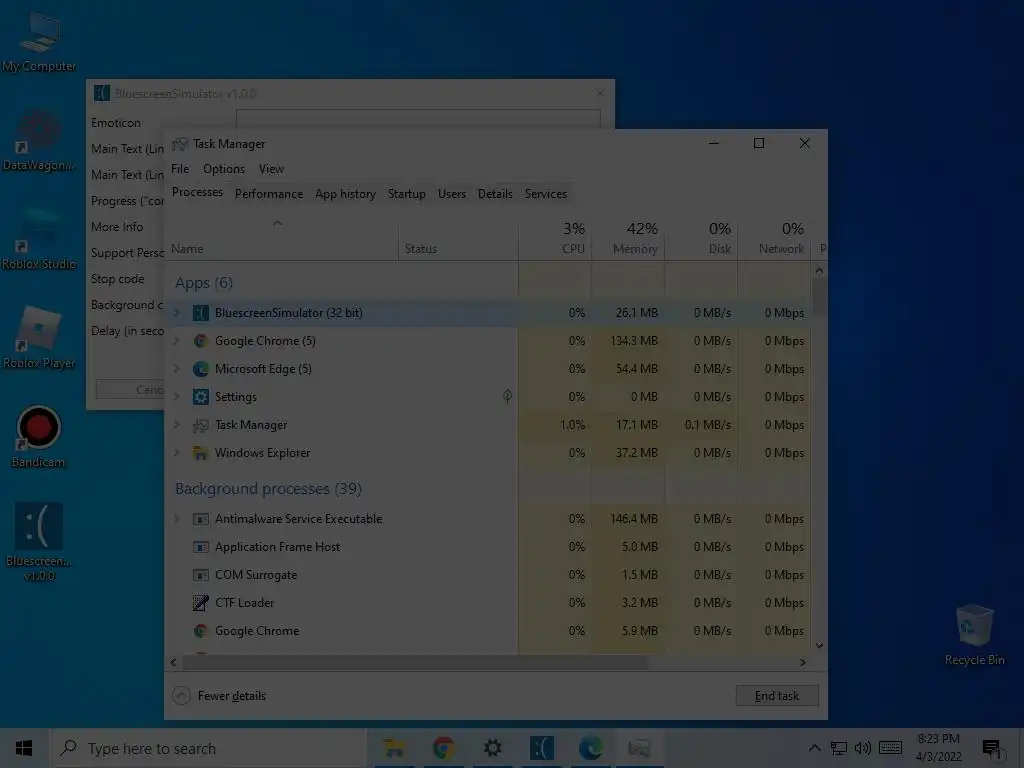Click the Task Manager row icon
The width and height of the screenshot is (1024, 768).
[x=200, y=425]
